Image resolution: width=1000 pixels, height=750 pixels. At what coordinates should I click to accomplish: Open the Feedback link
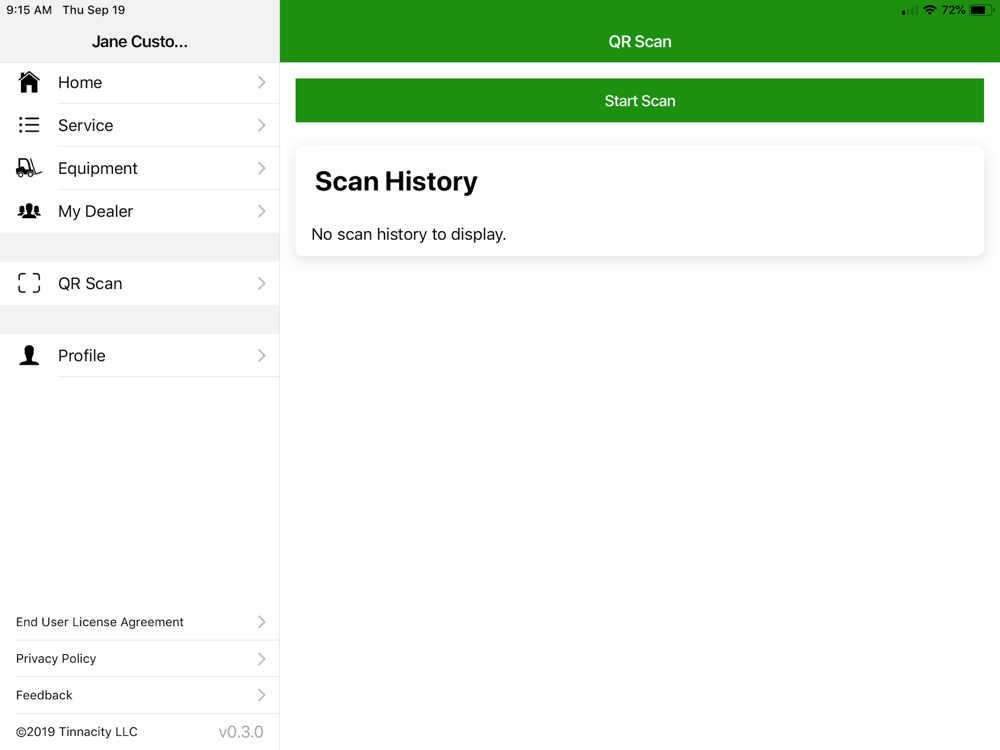(44, 695)
